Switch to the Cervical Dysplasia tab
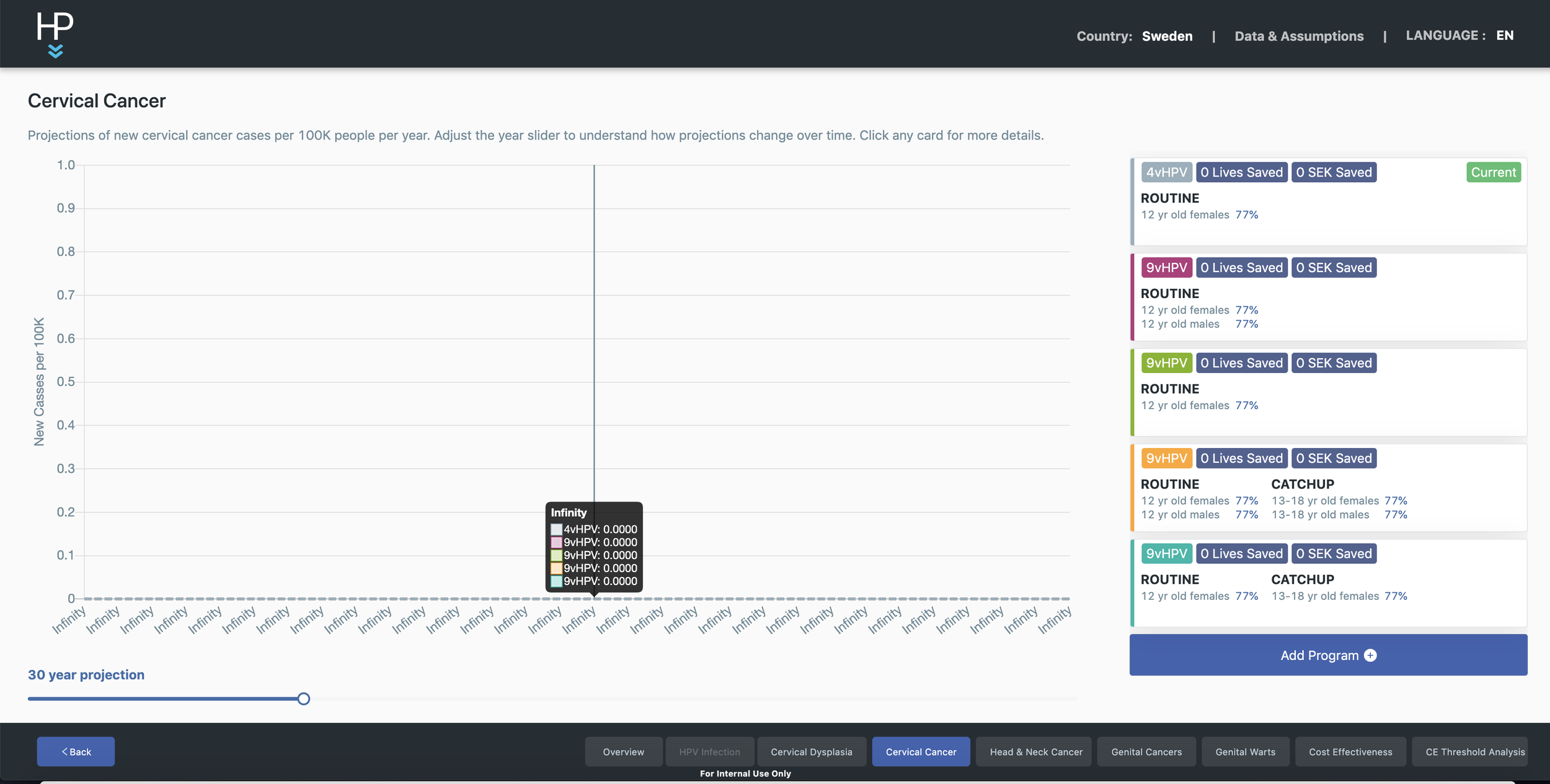The height and width of the screenshot is (784, 1550). [811, 751]
